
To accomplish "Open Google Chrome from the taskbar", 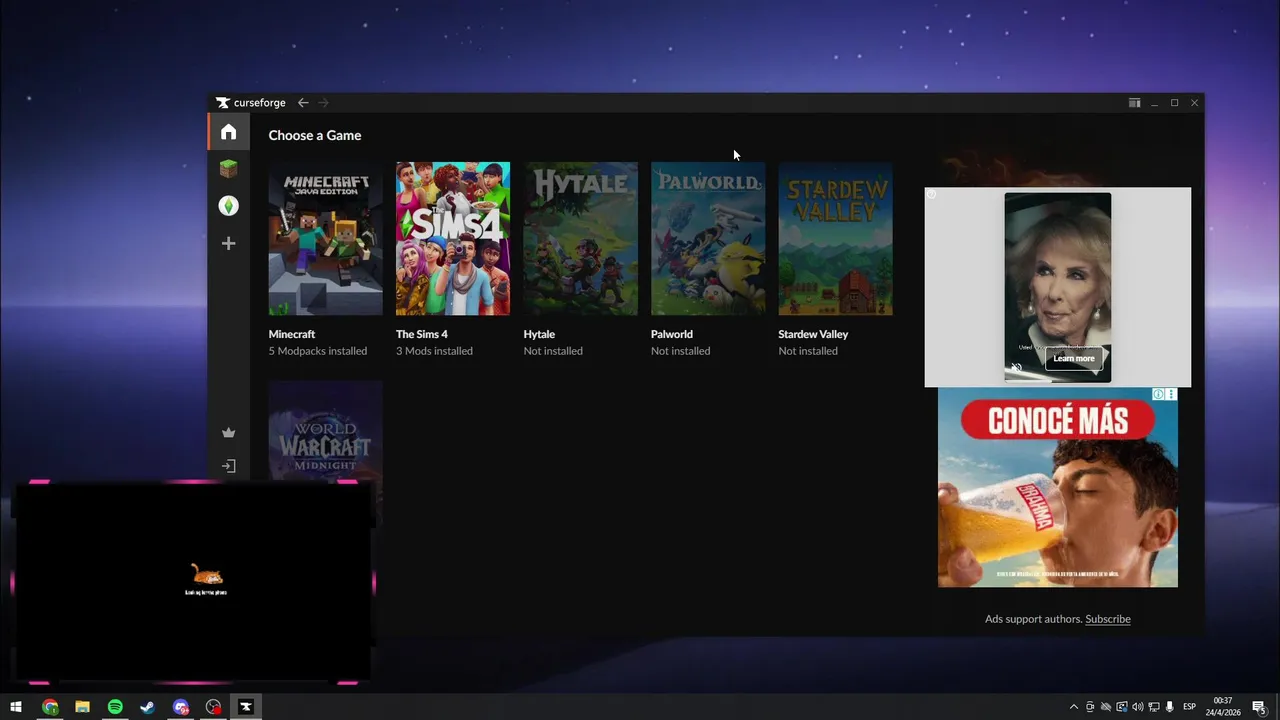I will click(x=50, y=707).
